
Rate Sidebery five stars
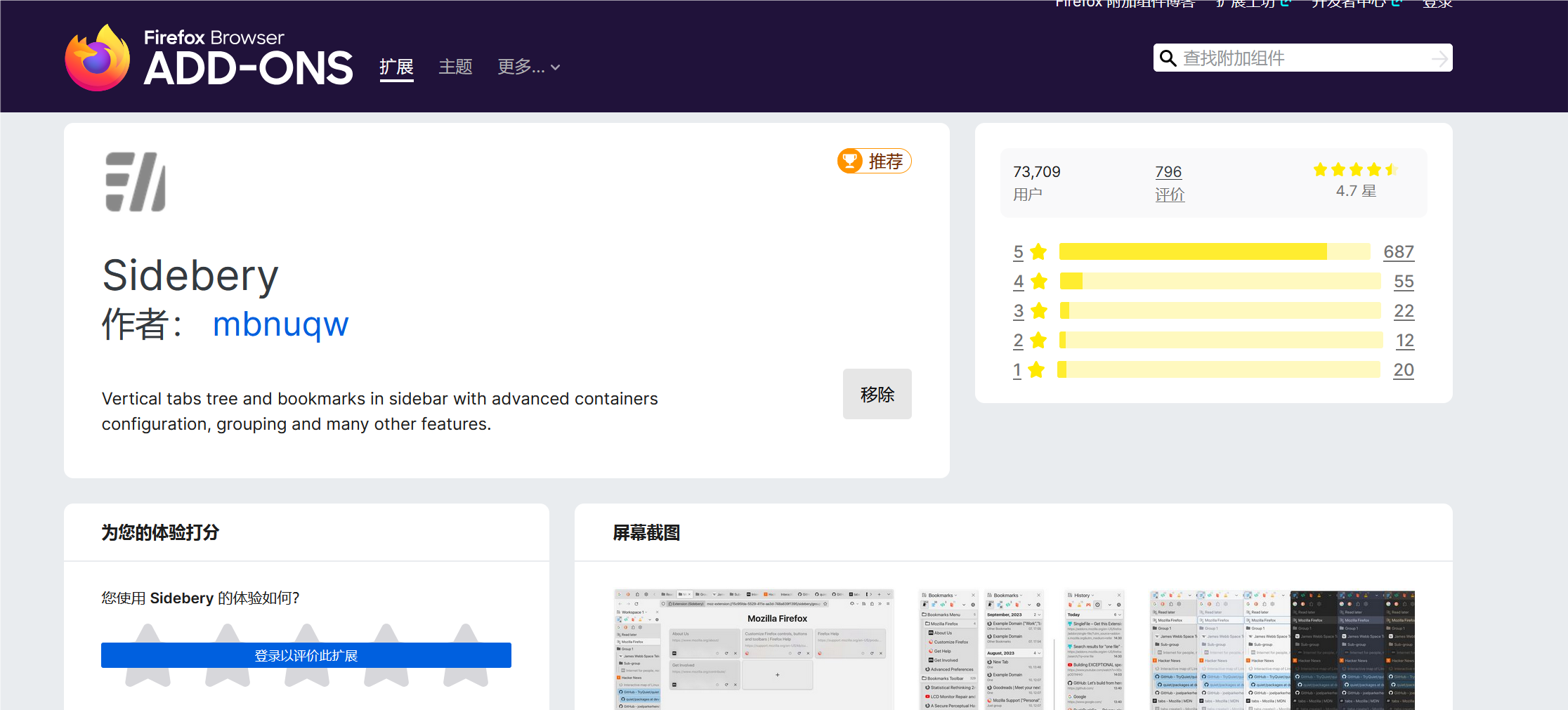[466, 655]
